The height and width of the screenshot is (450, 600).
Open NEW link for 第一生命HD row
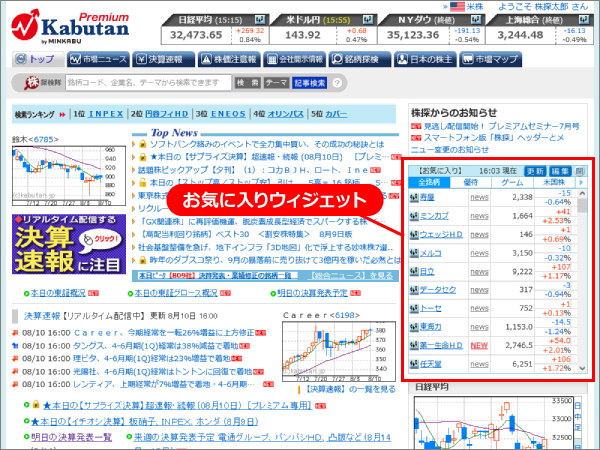[x=479, y=345]
